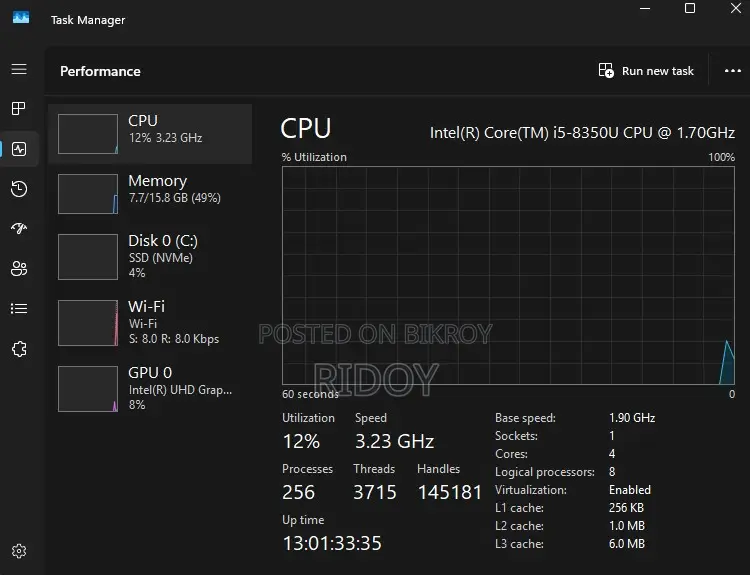Click the L2 cache 1.0 MB value
750x575 pixels.
[x=627, y=526]
